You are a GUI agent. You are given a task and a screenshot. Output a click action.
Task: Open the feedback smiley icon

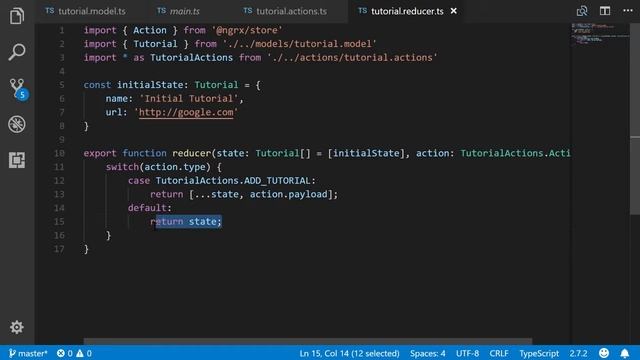pyautogui.click(x=604, y=353)
